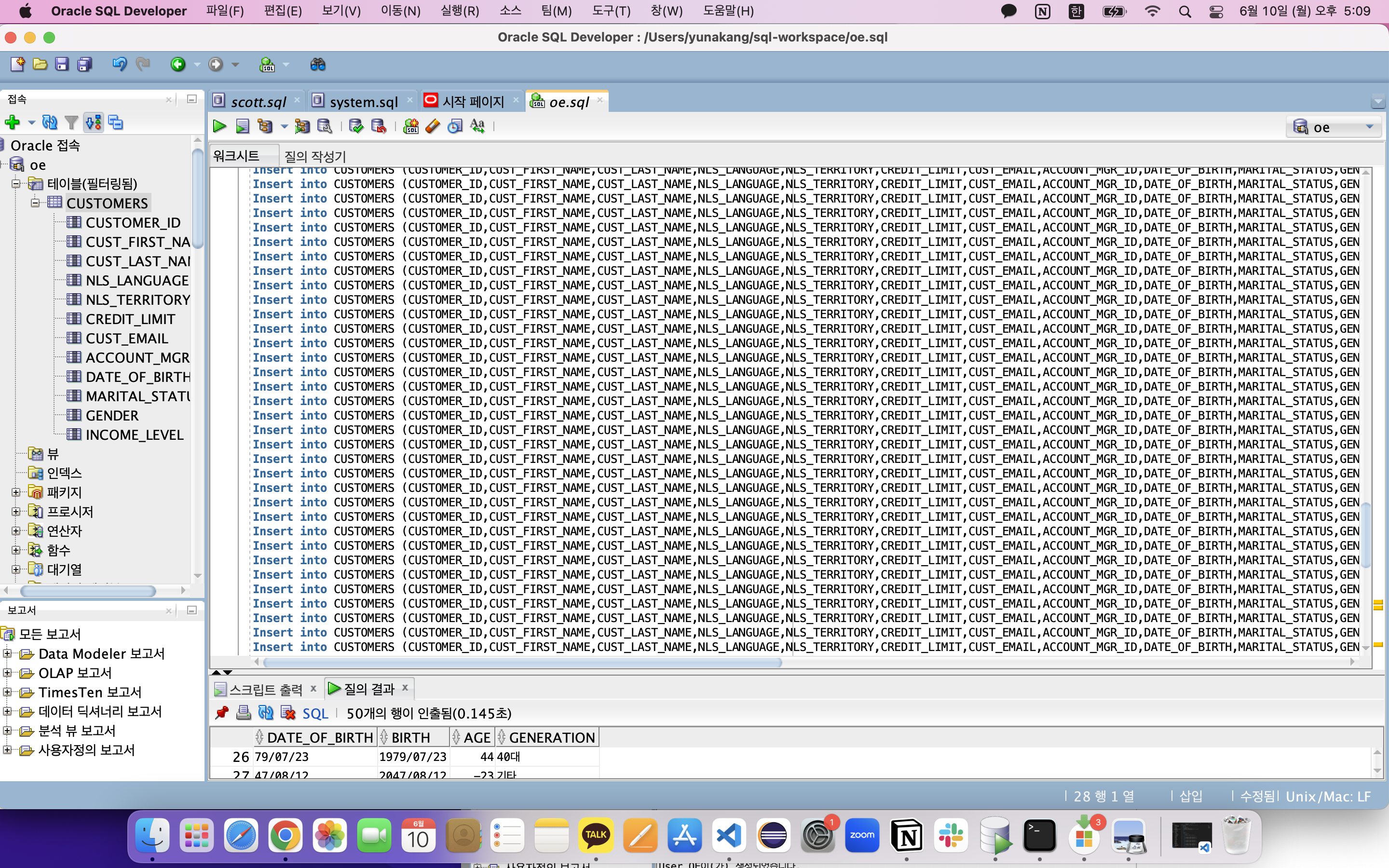Pin the query result with the red pin
The image size is (1389, 868).
[221, 713]
